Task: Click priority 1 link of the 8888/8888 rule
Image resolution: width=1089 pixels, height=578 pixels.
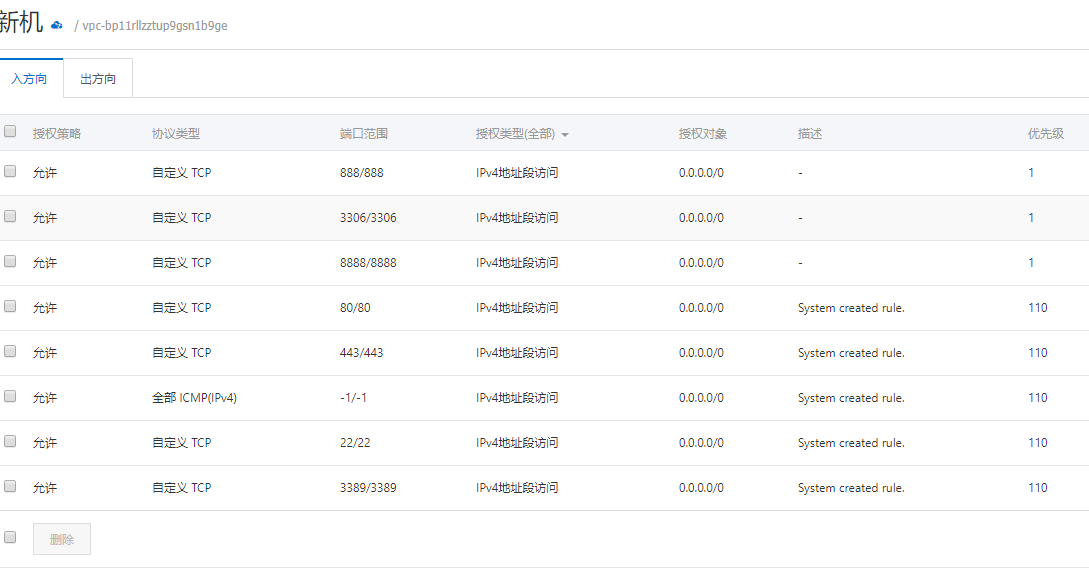Action: click(1031, 262)
